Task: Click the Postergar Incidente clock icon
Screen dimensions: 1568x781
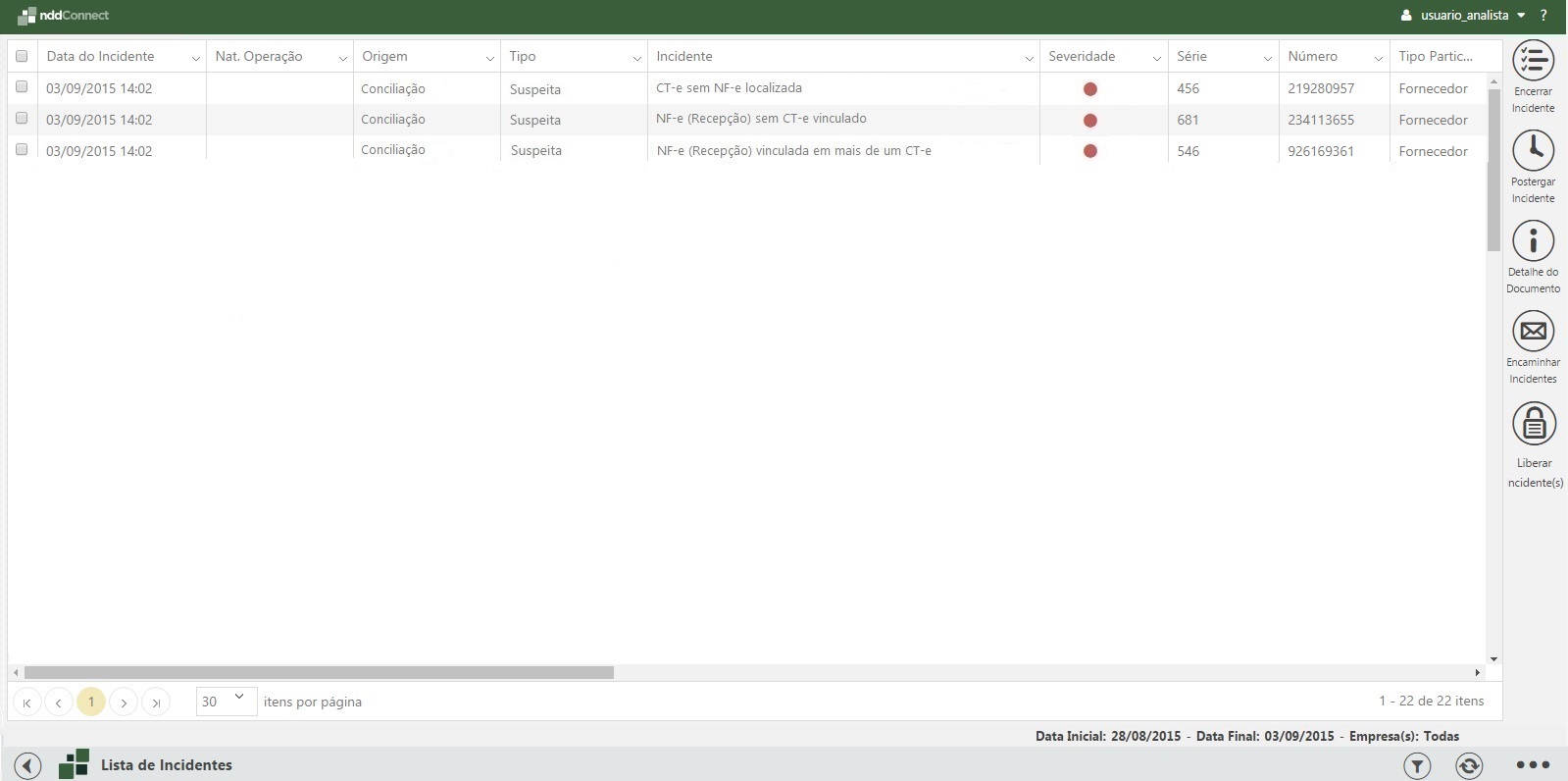Action: [1533, 151]
